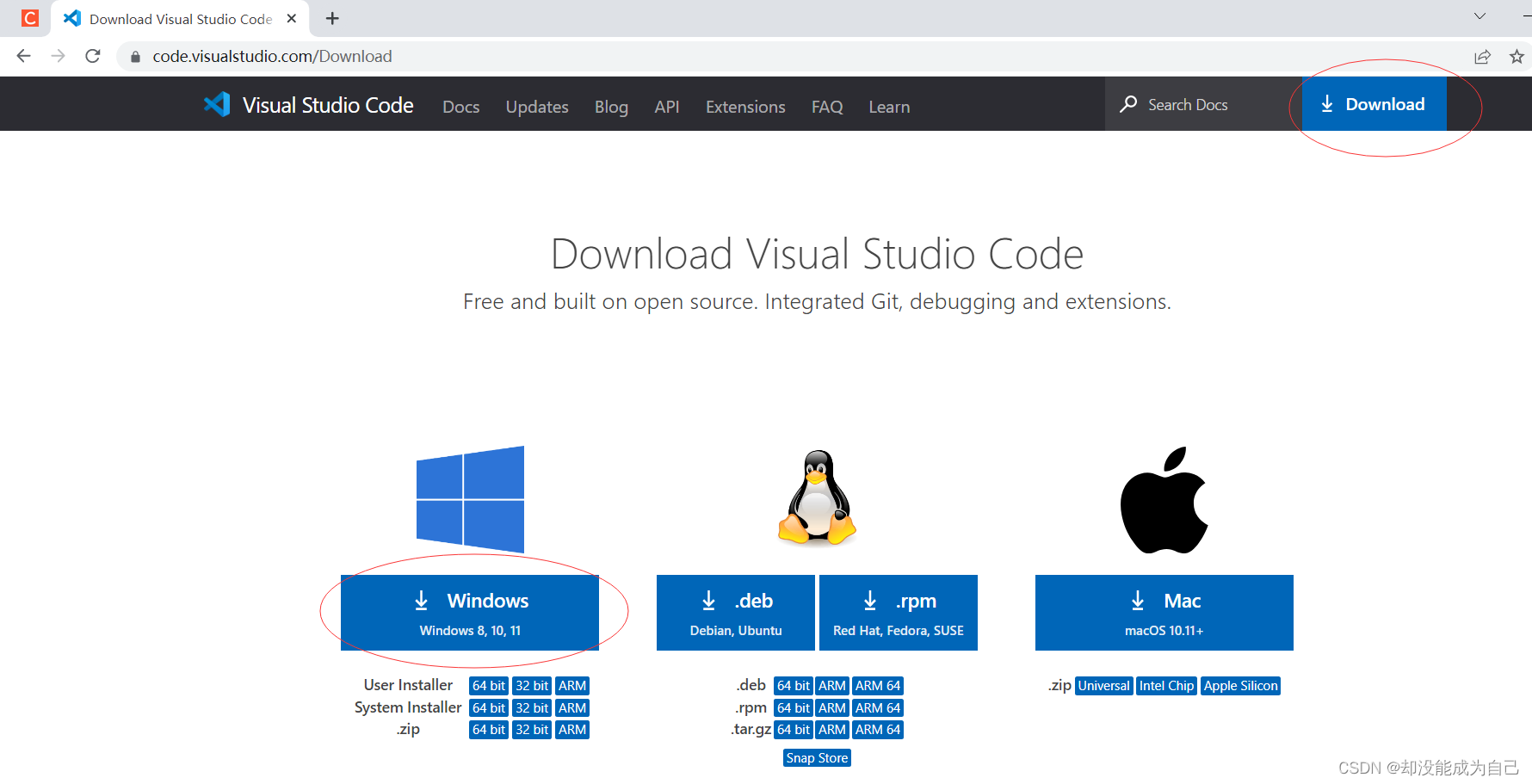Click the share page icon in address bar
This screenshot has height=784, width=1532.
coord(1482,57)
